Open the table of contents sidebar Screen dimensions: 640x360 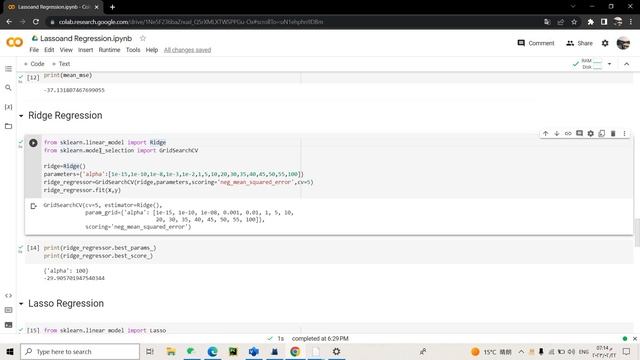[x=8, y=69]
